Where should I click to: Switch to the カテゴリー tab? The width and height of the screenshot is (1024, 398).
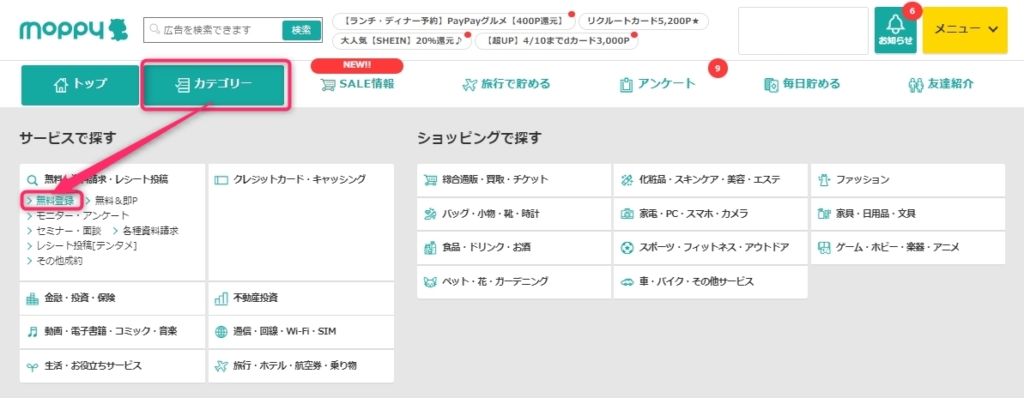(x=214, y=85)
